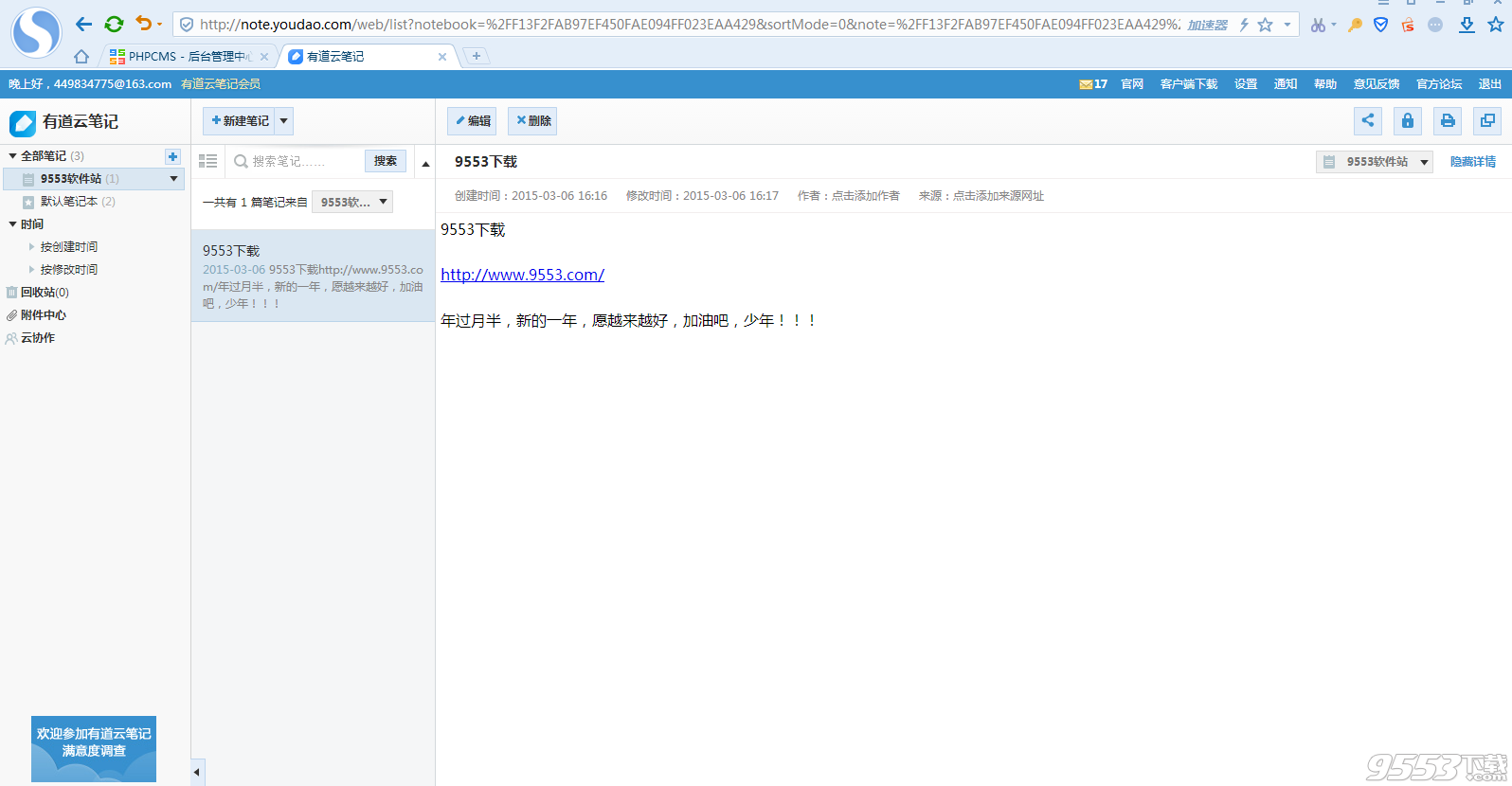Click 隐藏详情 link
The height and width of the screenshot is (786, 1512).
[1473, 162]
